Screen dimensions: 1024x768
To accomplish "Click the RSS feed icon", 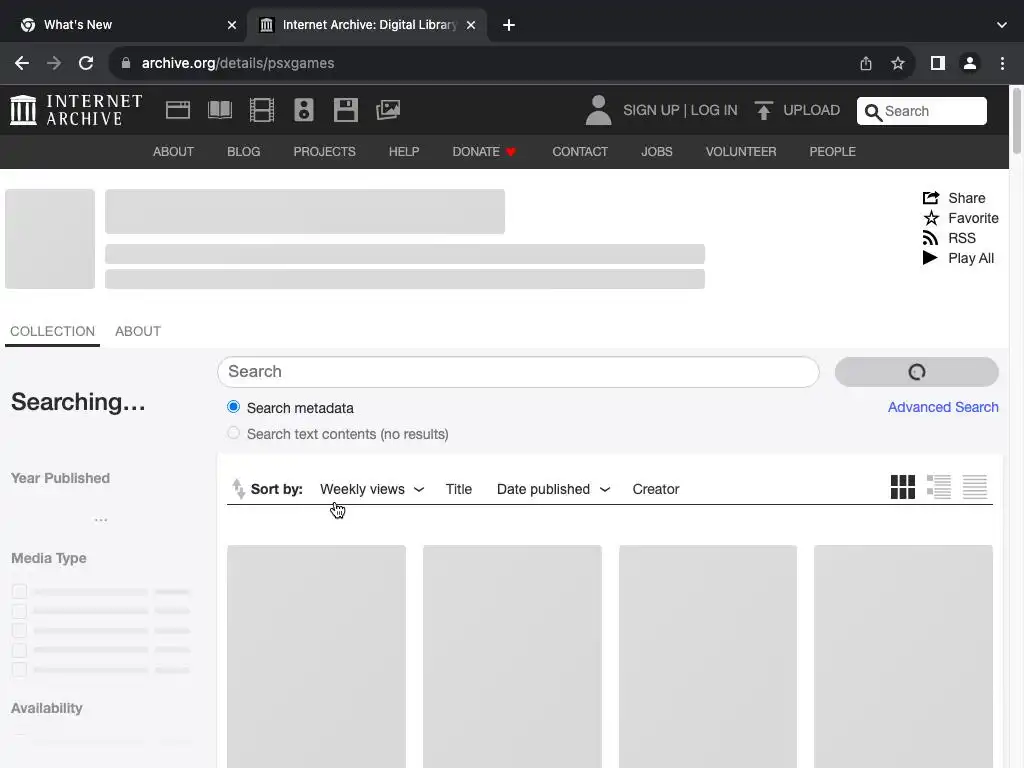I will (930, 238).
